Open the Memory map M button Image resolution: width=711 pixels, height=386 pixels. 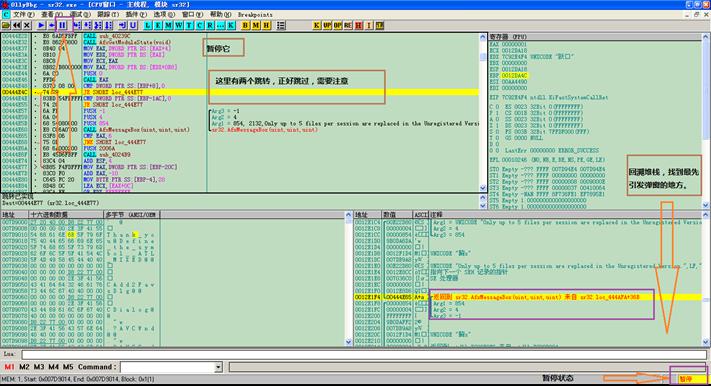(x=169, y=25)
